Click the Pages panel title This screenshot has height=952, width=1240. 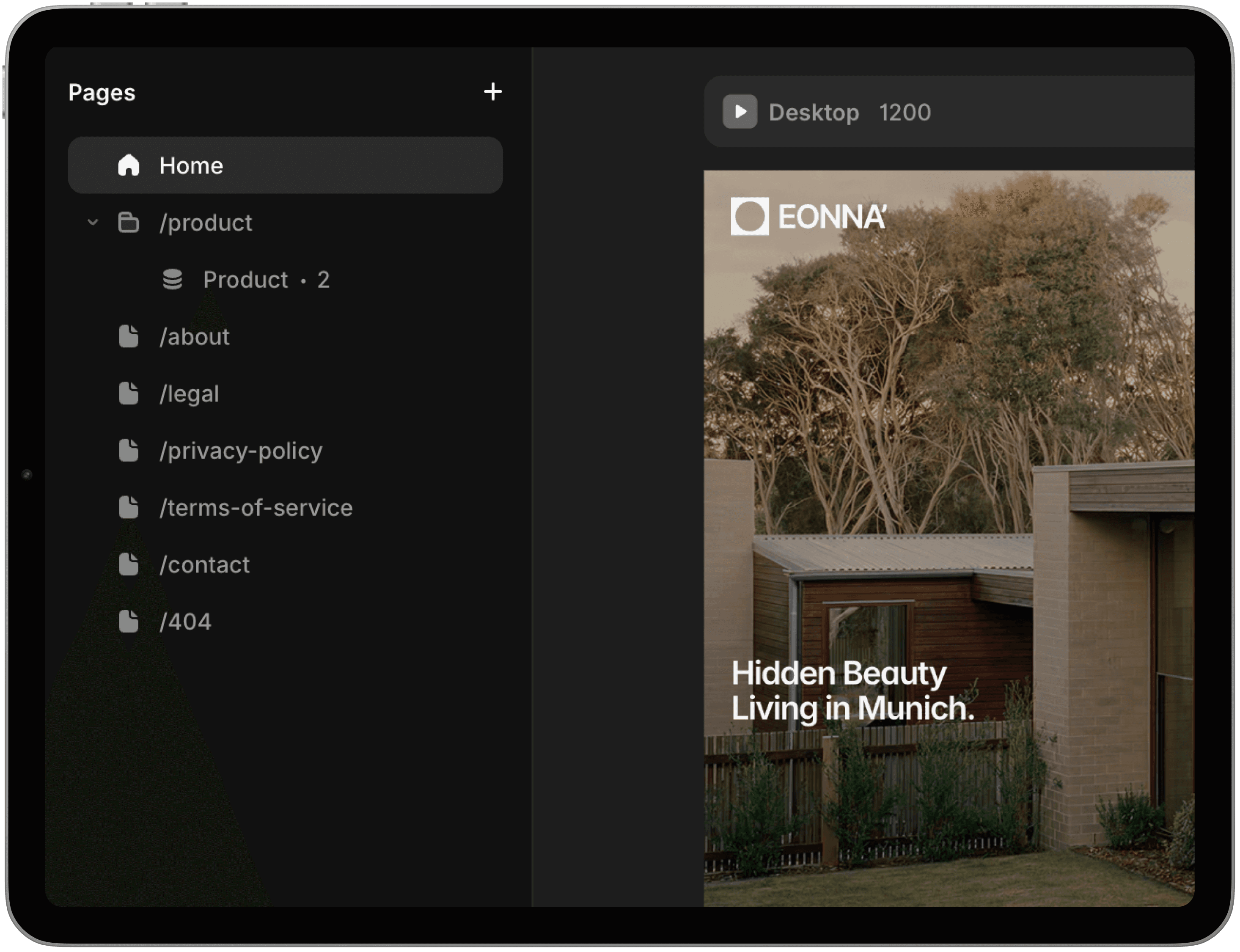pos(102,92)
